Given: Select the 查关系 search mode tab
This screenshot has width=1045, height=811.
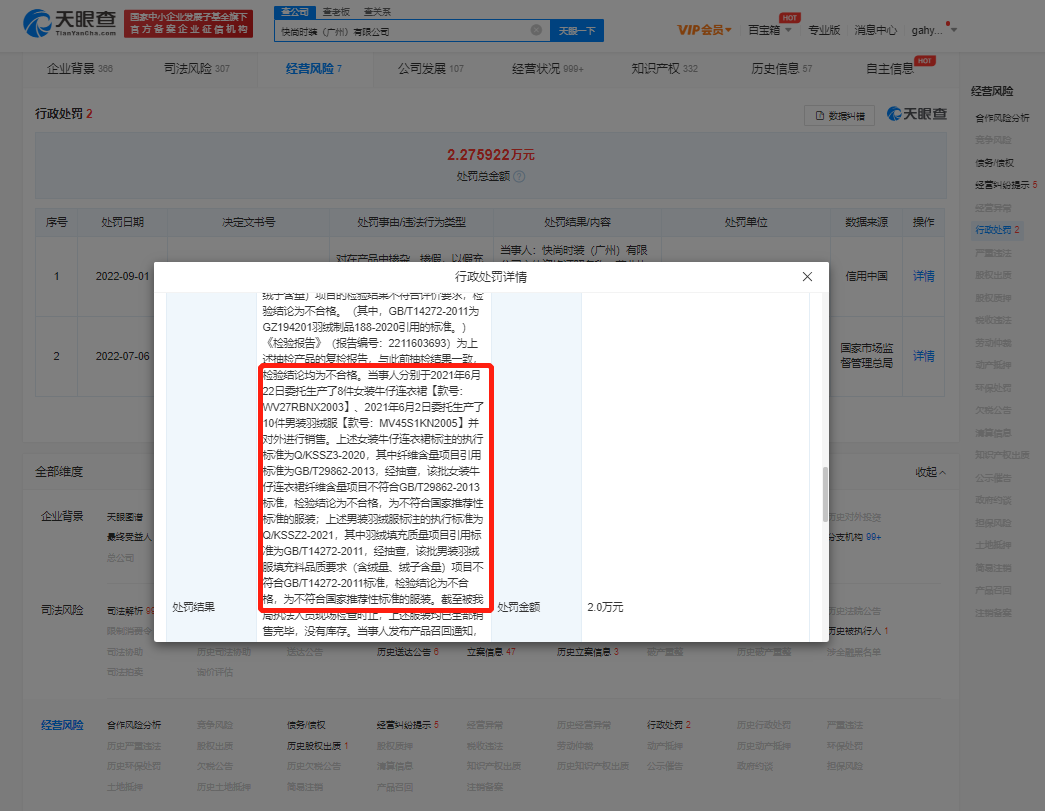Looking at the screenshot, I should (x=376, y=12).
